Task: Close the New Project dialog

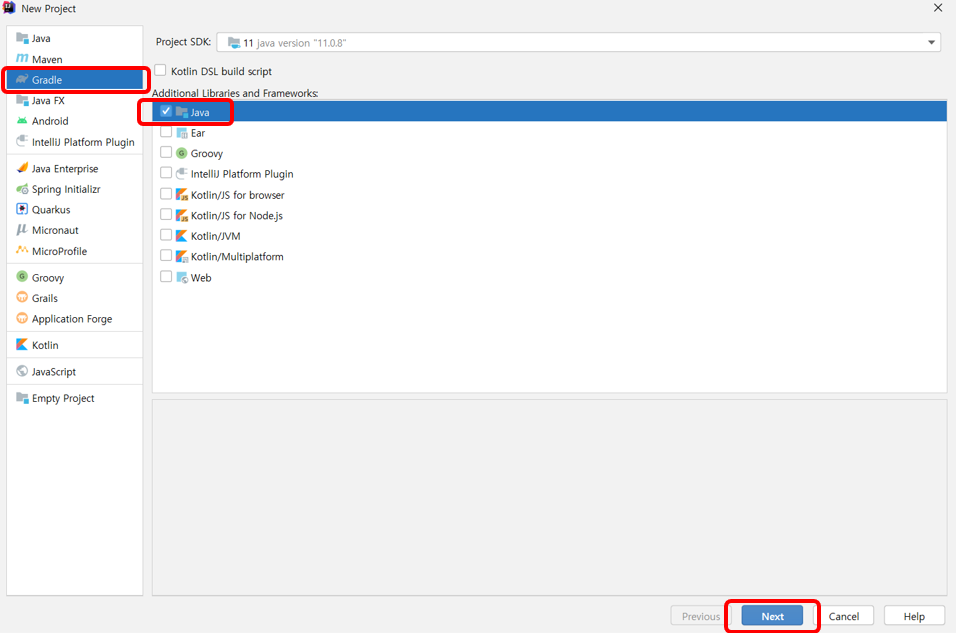Action: [x=938, y=8]
